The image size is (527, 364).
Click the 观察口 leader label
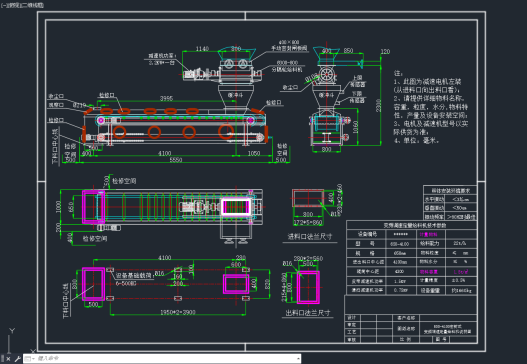[x=56, y=105]
